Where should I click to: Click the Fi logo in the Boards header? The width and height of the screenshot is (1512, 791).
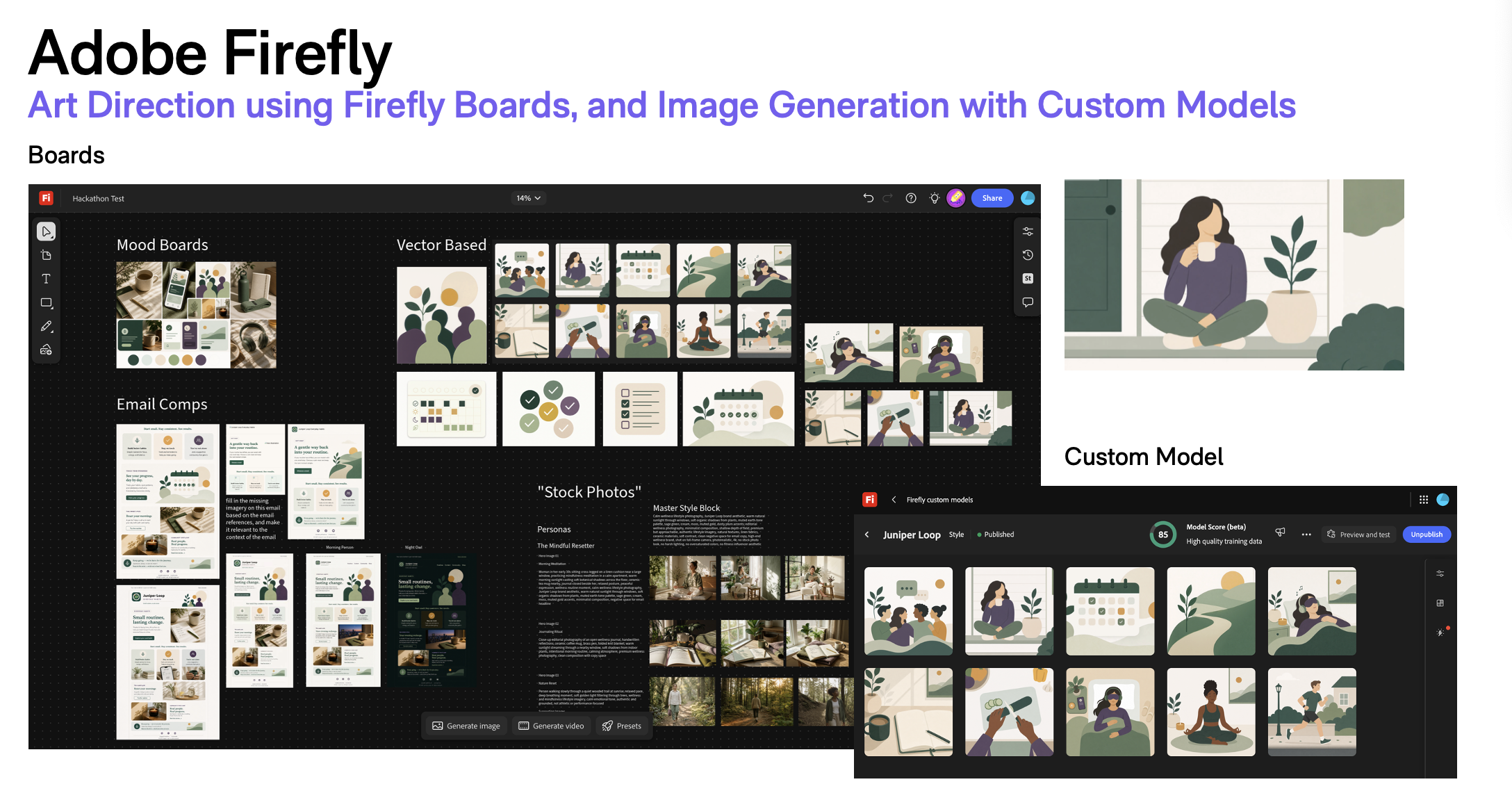coord(47,198)
